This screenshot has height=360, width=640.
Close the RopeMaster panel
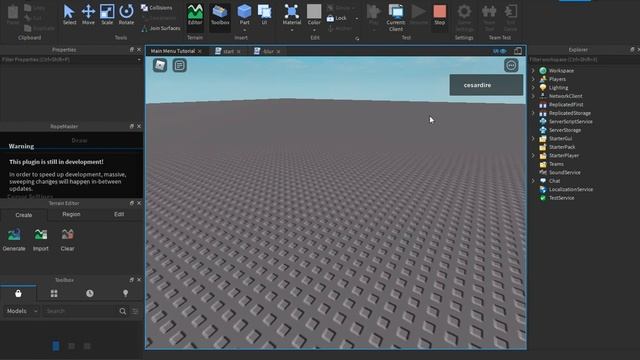139,127
